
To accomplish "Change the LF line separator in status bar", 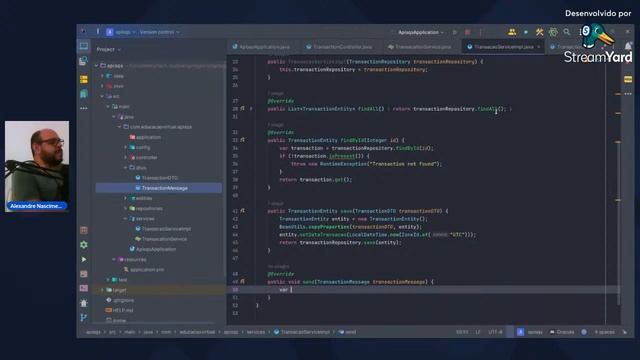I will click(478, 332).
